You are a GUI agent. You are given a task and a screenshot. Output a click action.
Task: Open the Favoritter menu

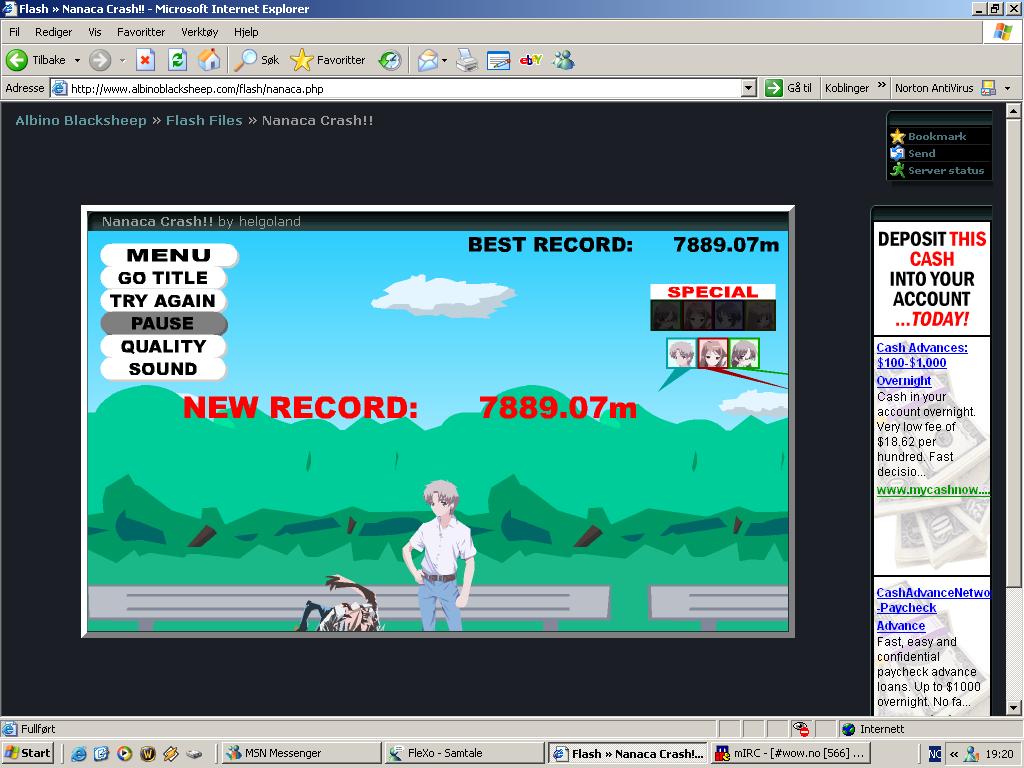click(141, 32)
